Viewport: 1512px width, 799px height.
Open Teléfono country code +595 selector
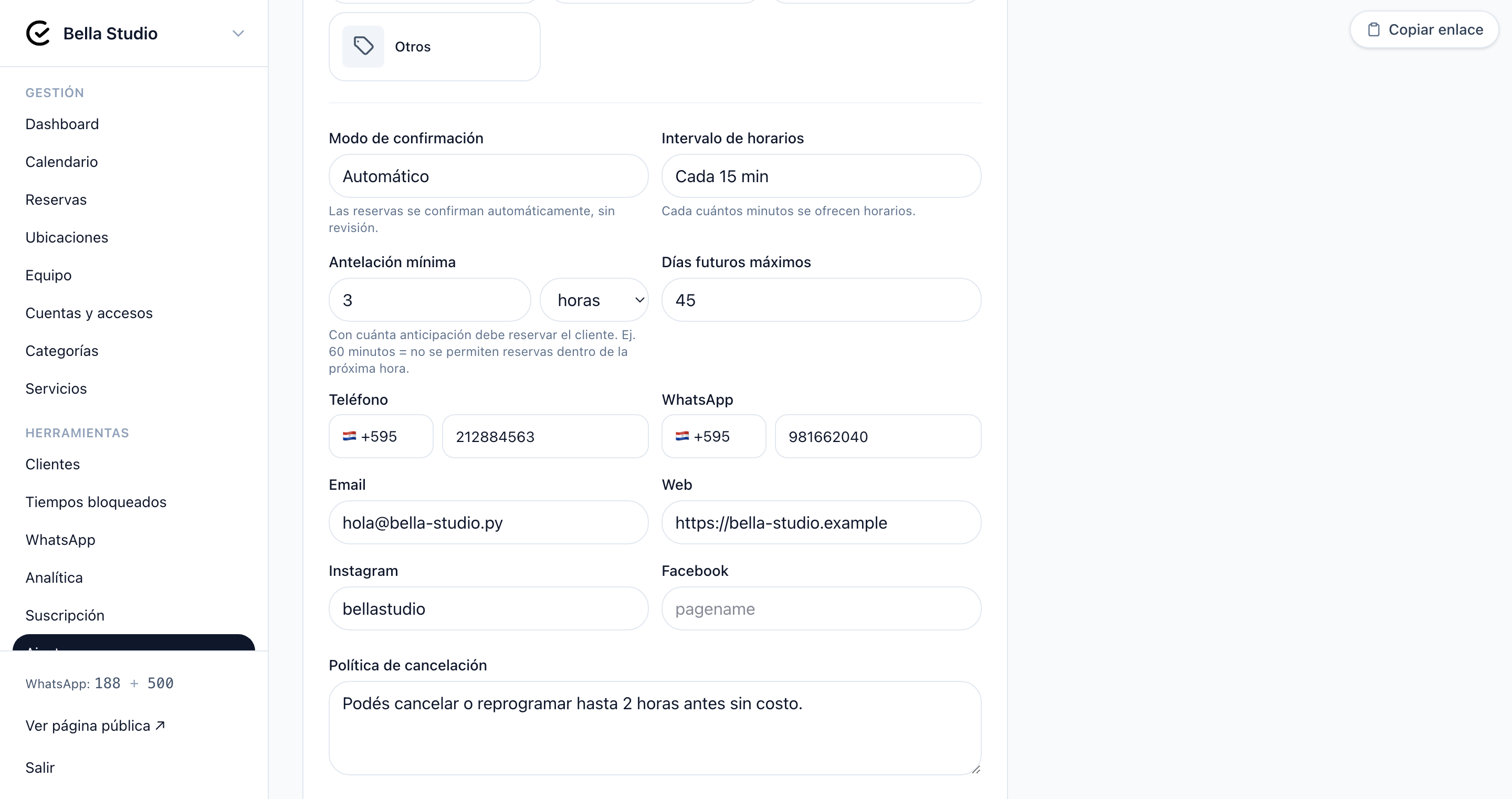(x=381, y=437)
